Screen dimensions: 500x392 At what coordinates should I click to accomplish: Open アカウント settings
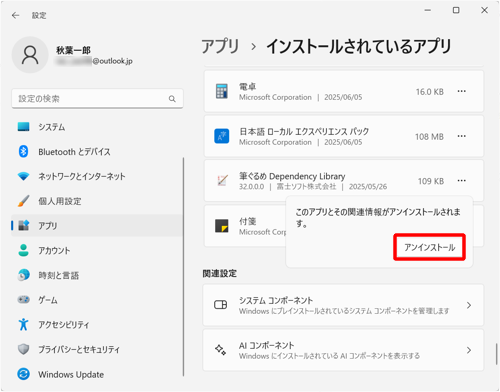pos(97,250)
